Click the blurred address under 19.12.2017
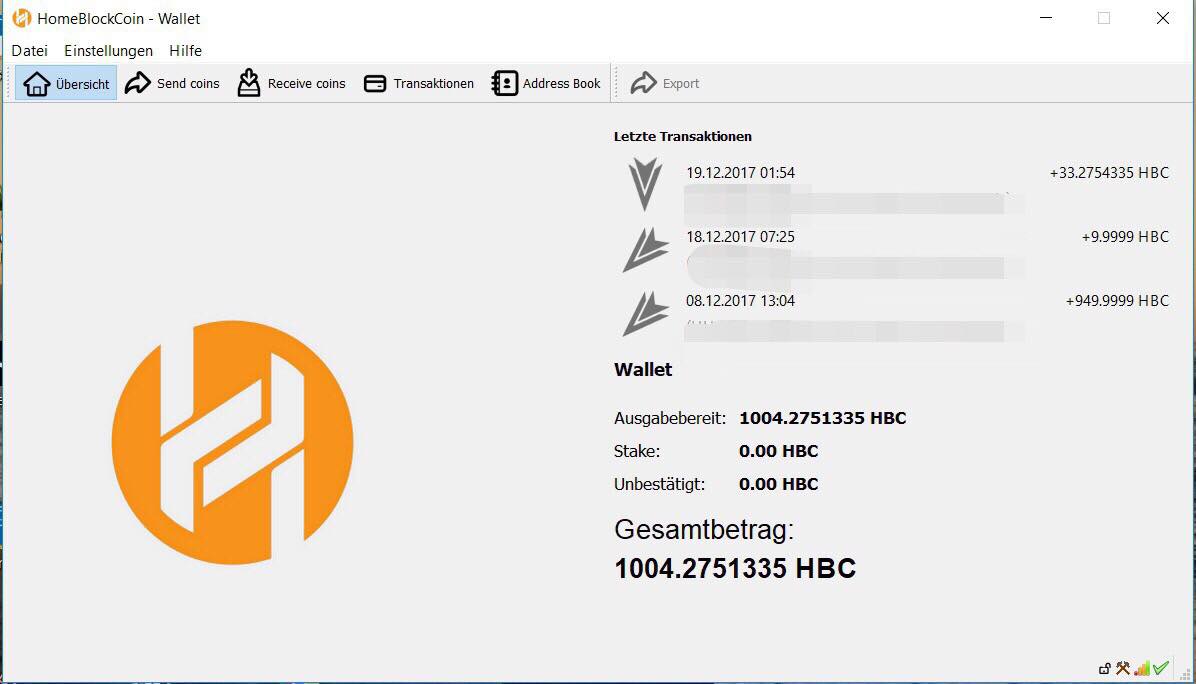This screenshot has width=1196, height=684. 844,203
